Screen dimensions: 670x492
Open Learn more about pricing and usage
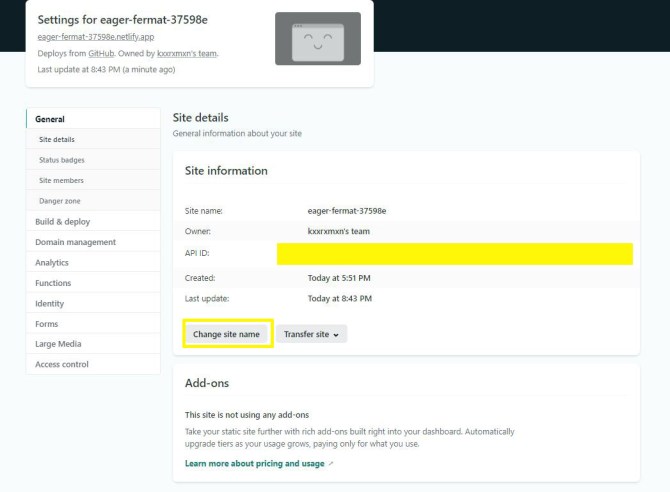click(x=255, y=463)
